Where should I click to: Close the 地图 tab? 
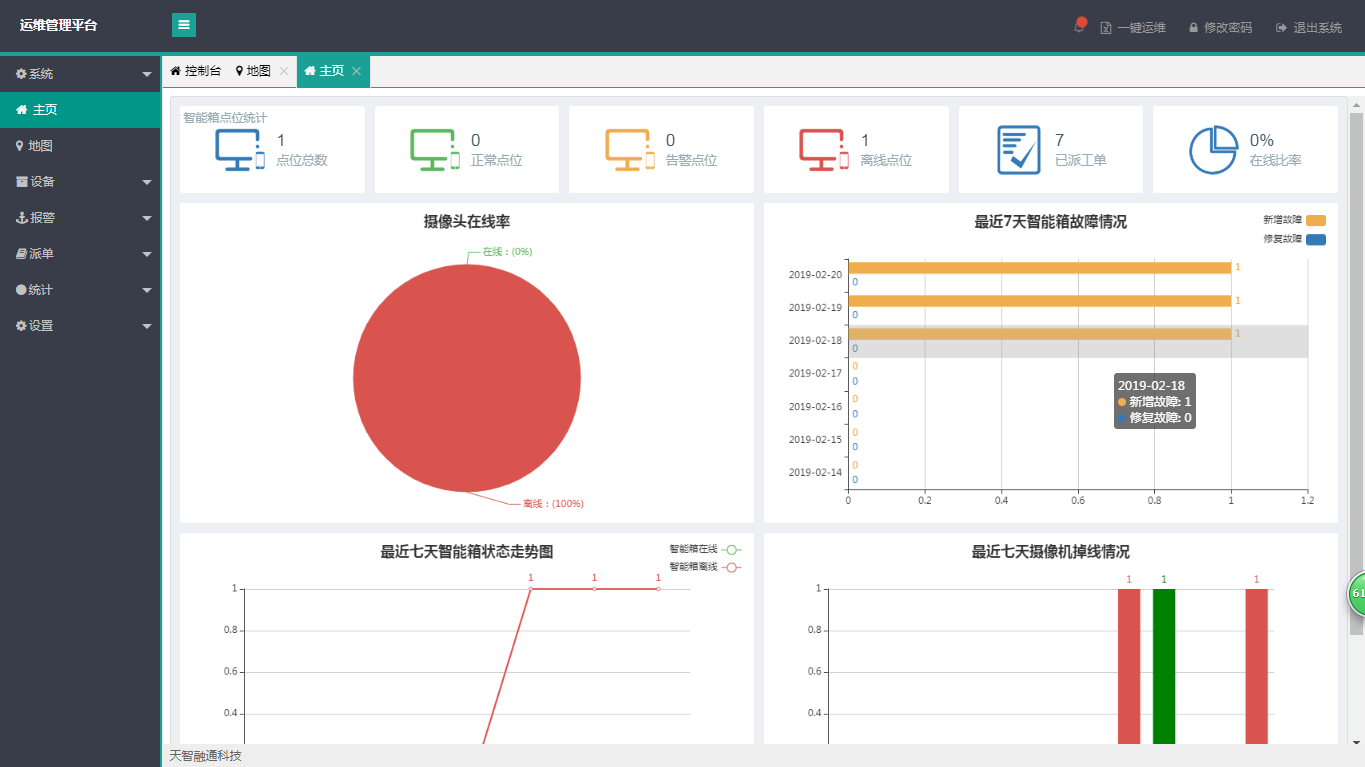[284, 71]
